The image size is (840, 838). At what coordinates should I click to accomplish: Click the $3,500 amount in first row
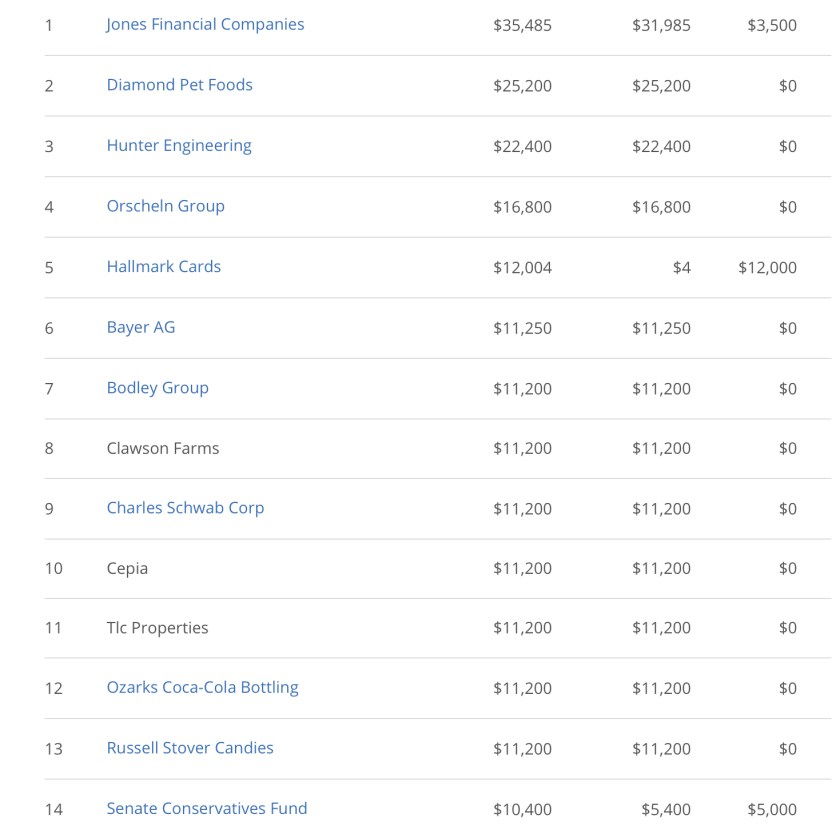(772, 25)
